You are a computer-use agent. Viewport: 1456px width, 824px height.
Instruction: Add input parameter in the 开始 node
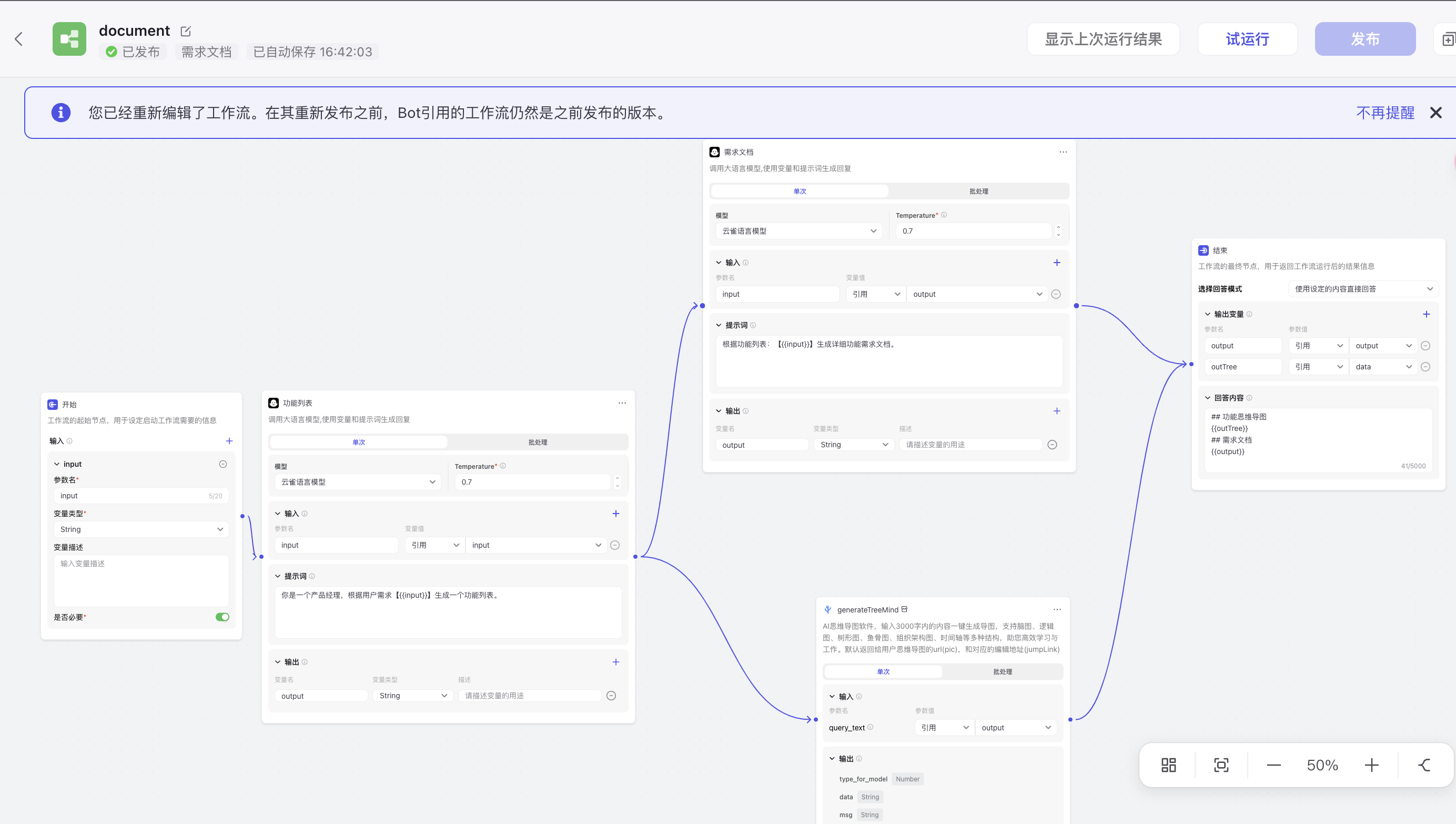click(229, 441)
